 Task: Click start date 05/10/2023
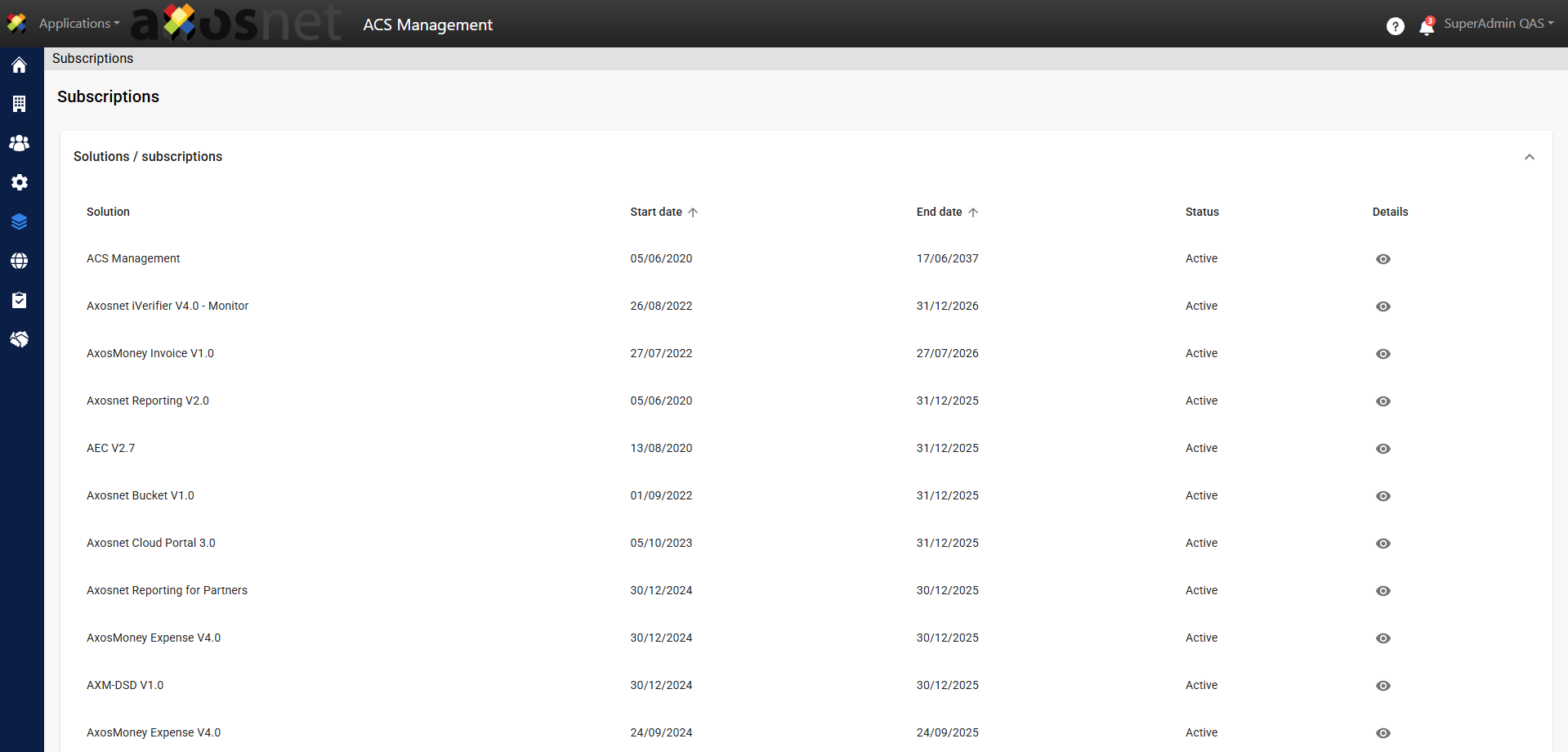(661, 543)
